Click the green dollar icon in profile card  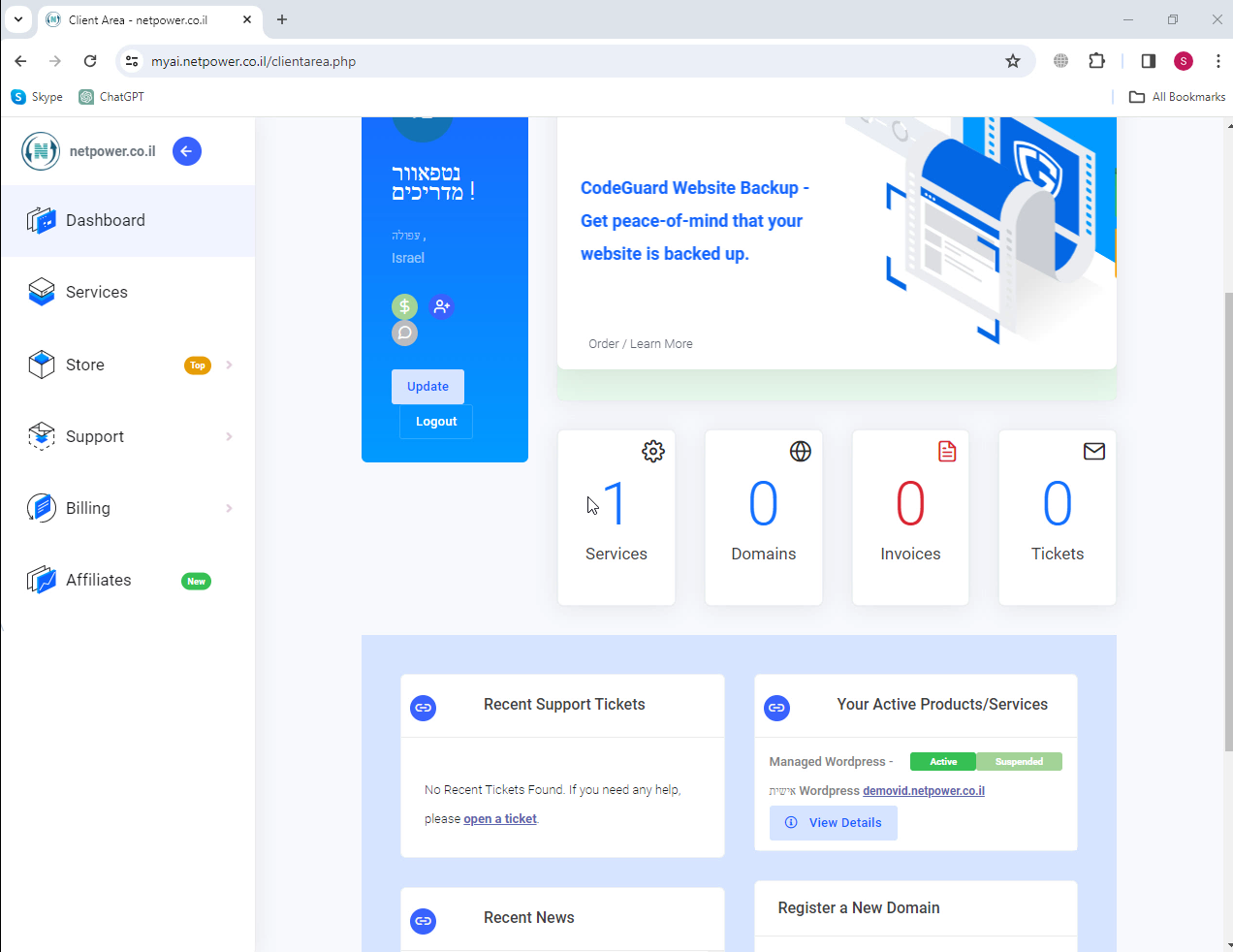click(x=404, y=306)
